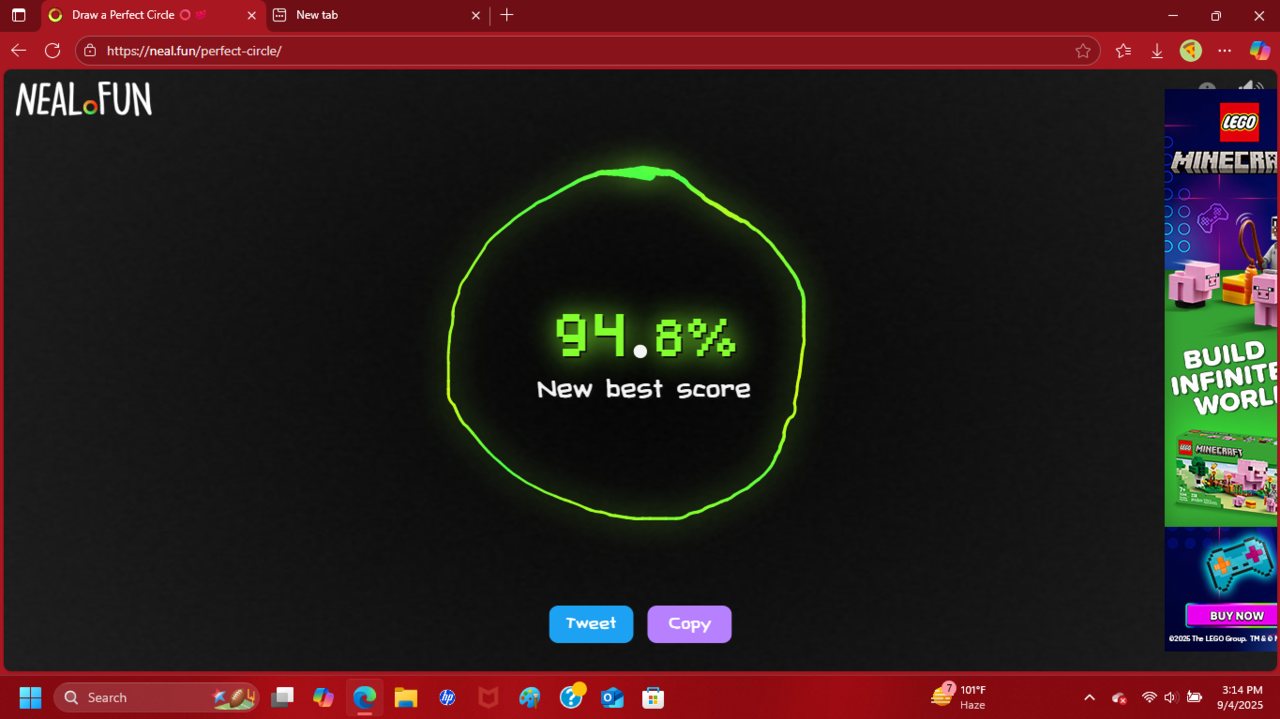Open the Copilot sidebar icon
The width and height of the screenshot is (1280, 719).
tap(1260, 50)
